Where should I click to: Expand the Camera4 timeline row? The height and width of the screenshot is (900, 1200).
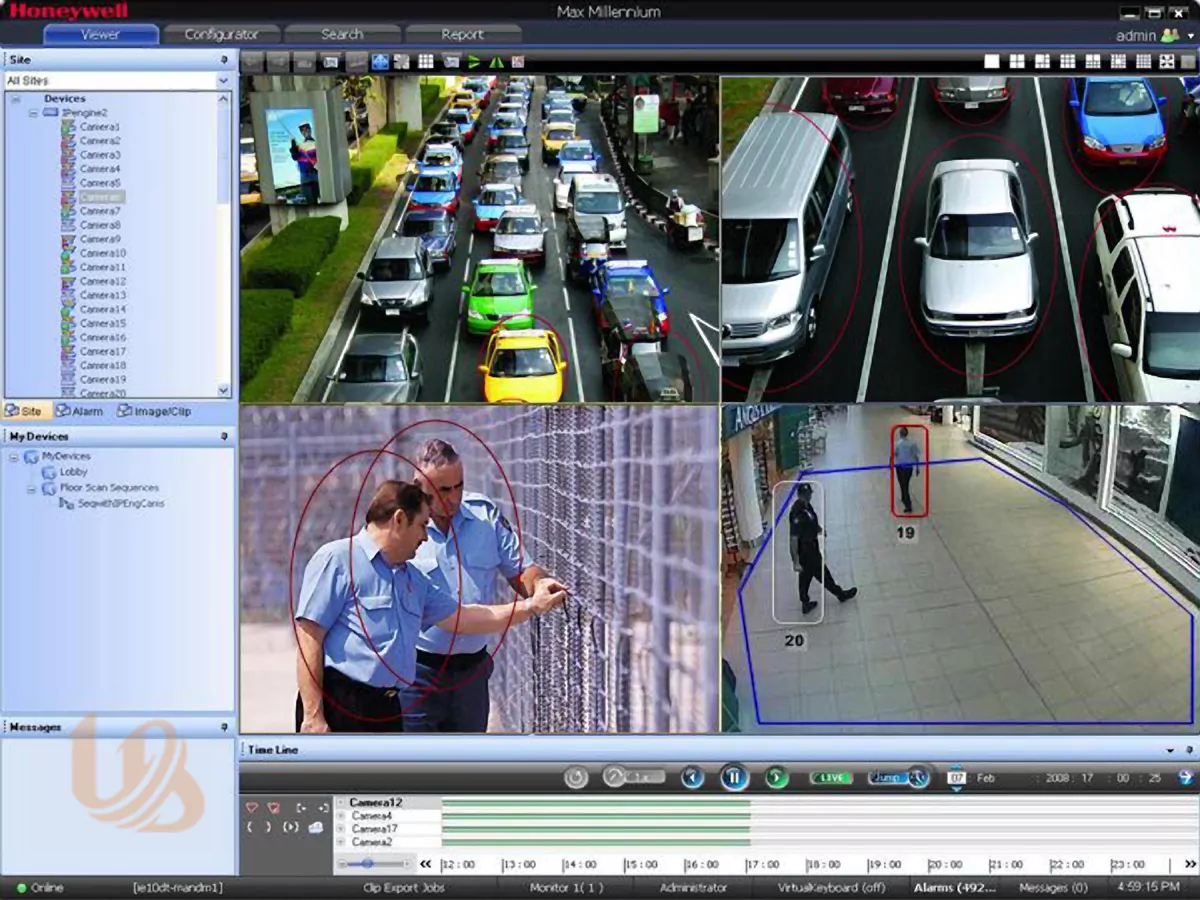(x=340, y=816)
